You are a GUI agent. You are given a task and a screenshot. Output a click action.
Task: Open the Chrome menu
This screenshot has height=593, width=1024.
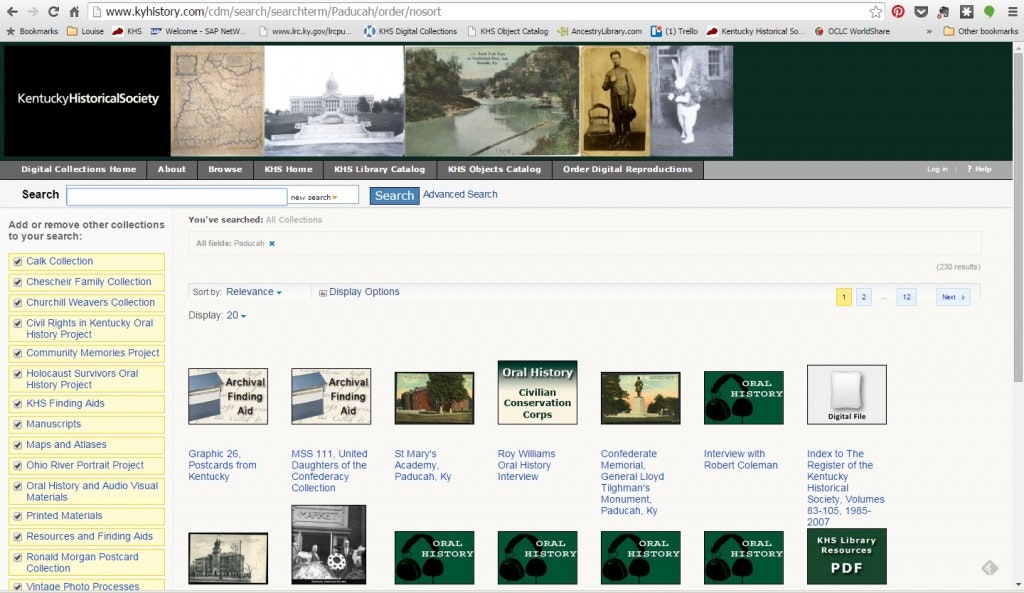(x=1012, y=11)
